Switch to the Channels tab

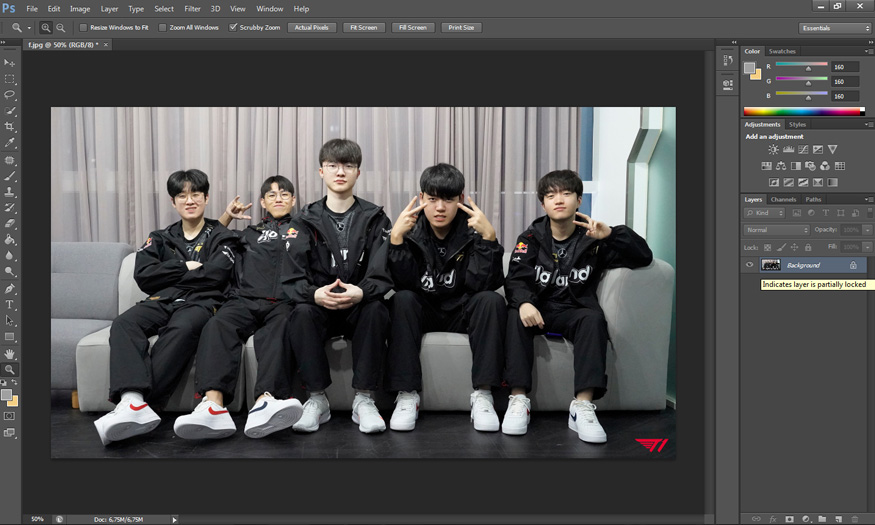click(783, 199)
